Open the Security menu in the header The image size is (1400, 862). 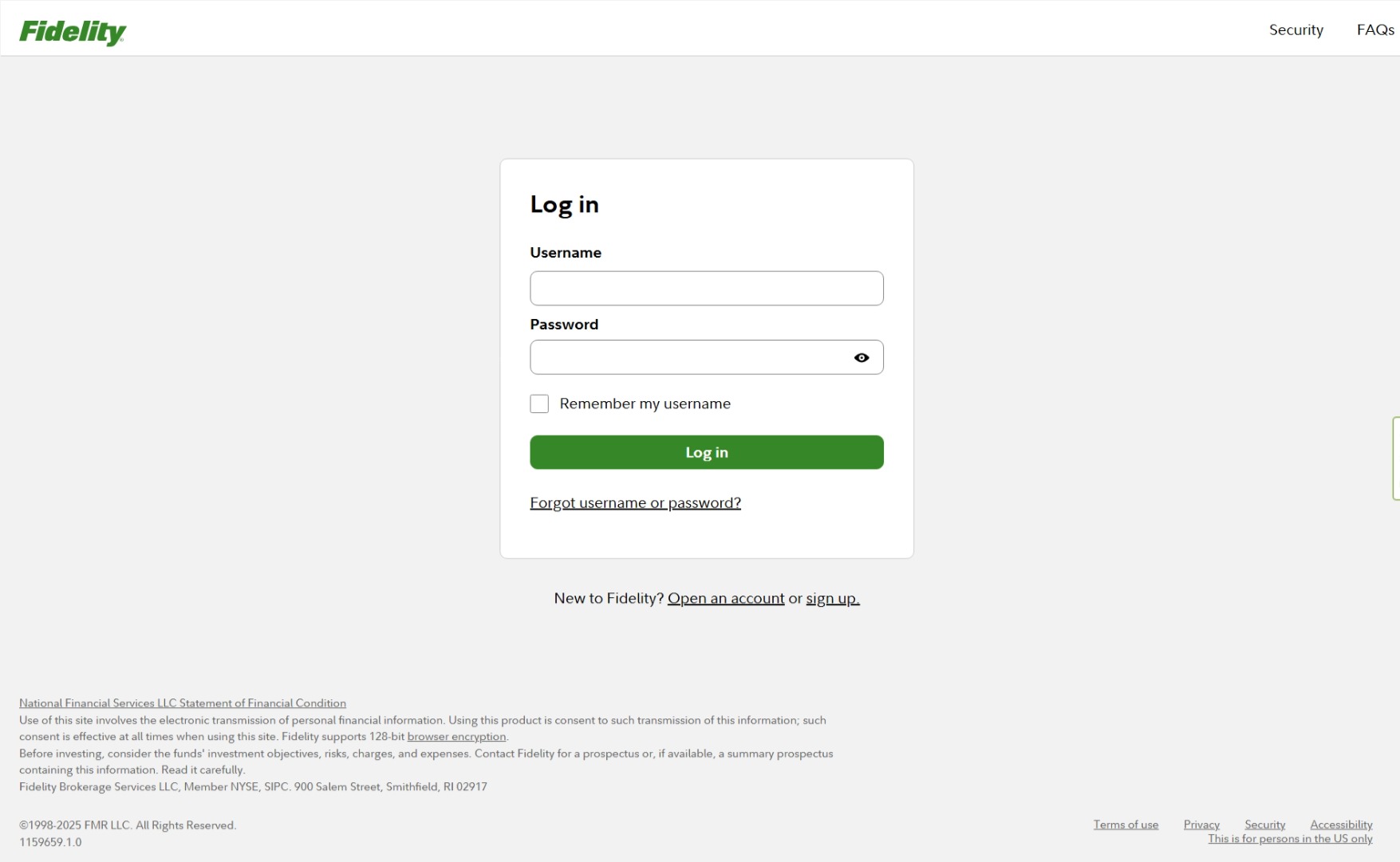tap(1296, 30)
